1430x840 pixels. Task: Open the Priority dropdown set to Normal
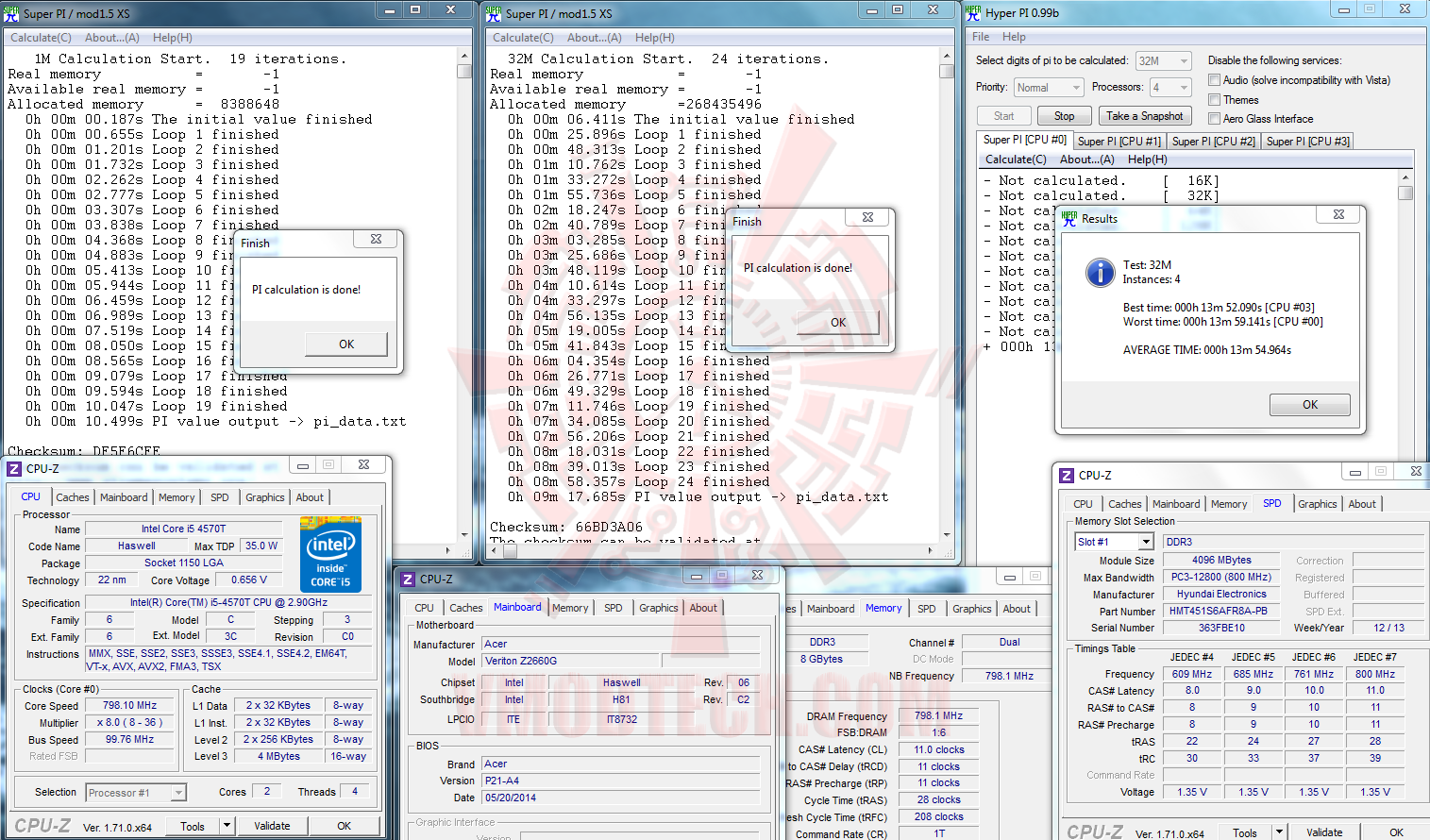click(x=1048, y=88)
